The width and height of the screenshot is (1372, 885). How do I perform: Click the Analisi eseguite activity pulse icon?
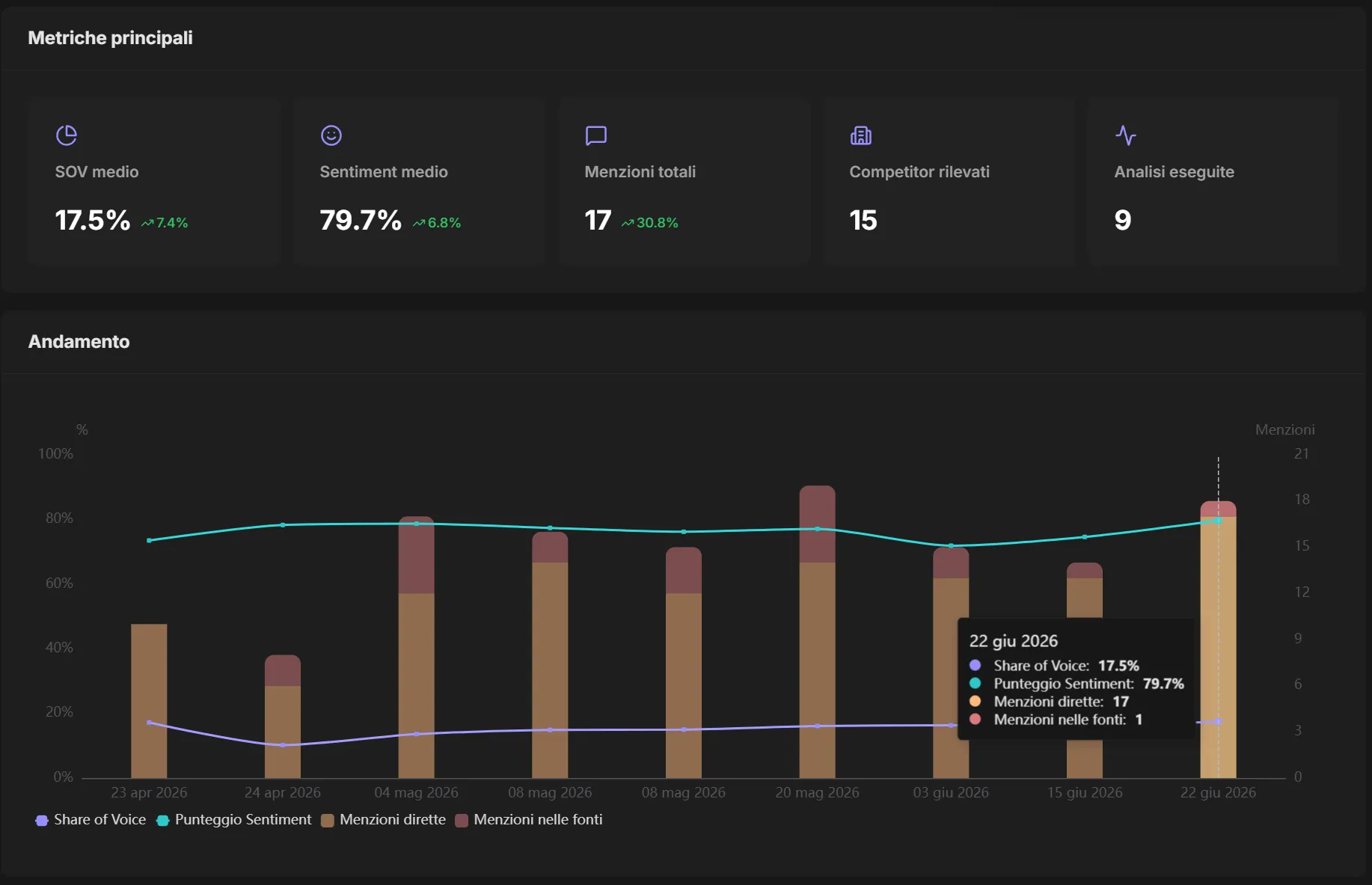tap(1126, 135)
